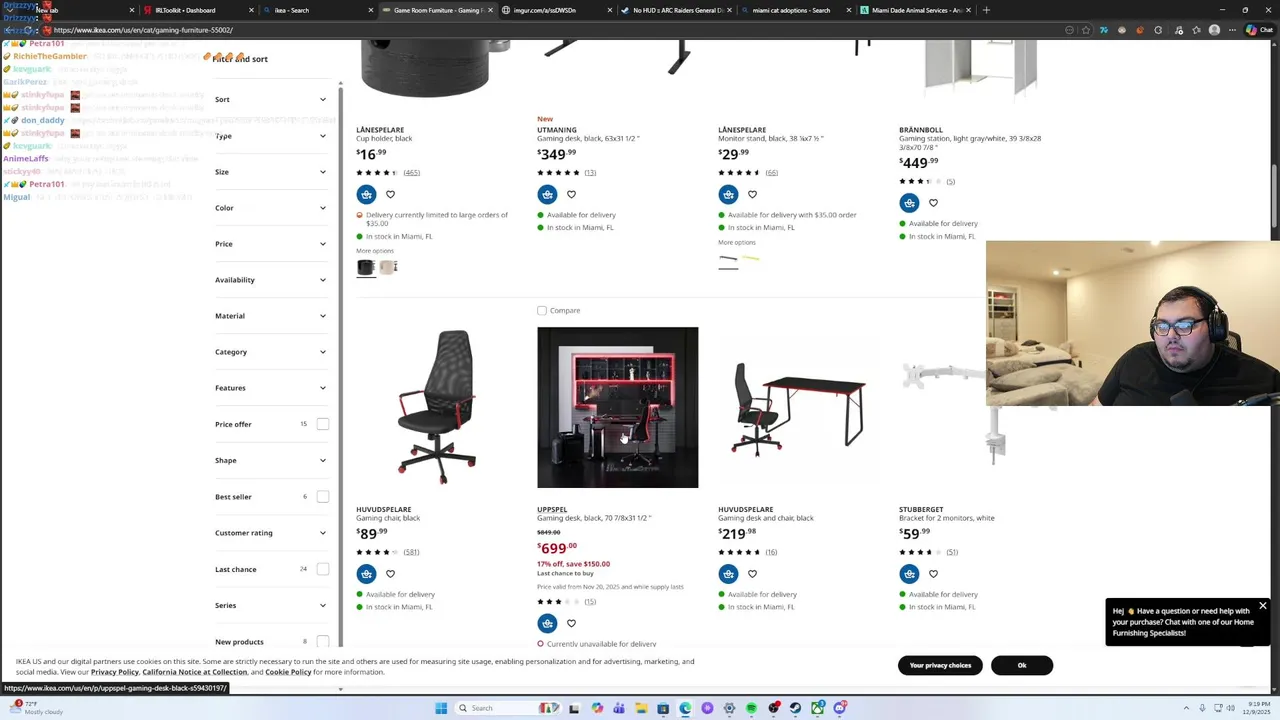Open Edge settings and more menu
Viewport: 1280px width, 720px height.
[x=1232, y=30]
